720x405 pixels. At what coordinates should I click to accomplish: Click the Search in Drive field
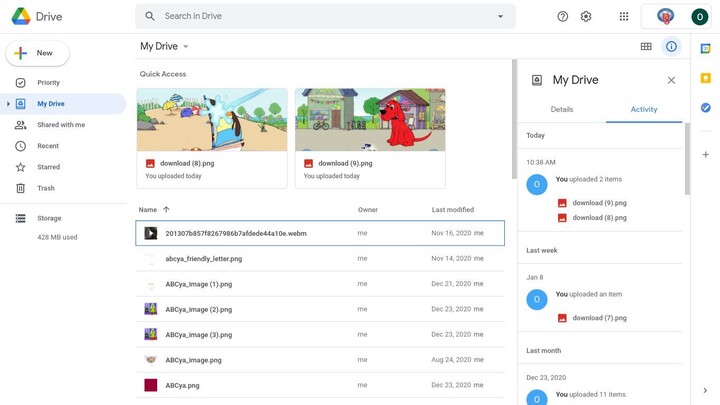click(320, 16)
